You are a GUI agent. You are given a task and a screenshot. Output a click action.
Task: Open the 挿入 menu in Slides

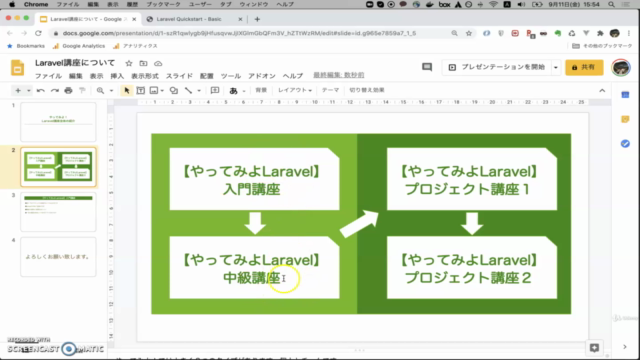click(x=117, y=76)
